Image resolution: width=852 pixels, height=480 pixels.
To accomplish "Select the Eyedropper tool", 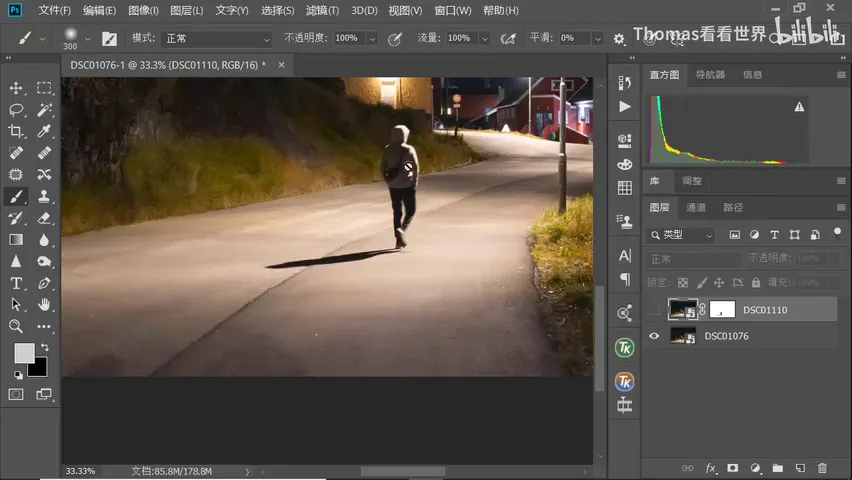I will 44,131.
